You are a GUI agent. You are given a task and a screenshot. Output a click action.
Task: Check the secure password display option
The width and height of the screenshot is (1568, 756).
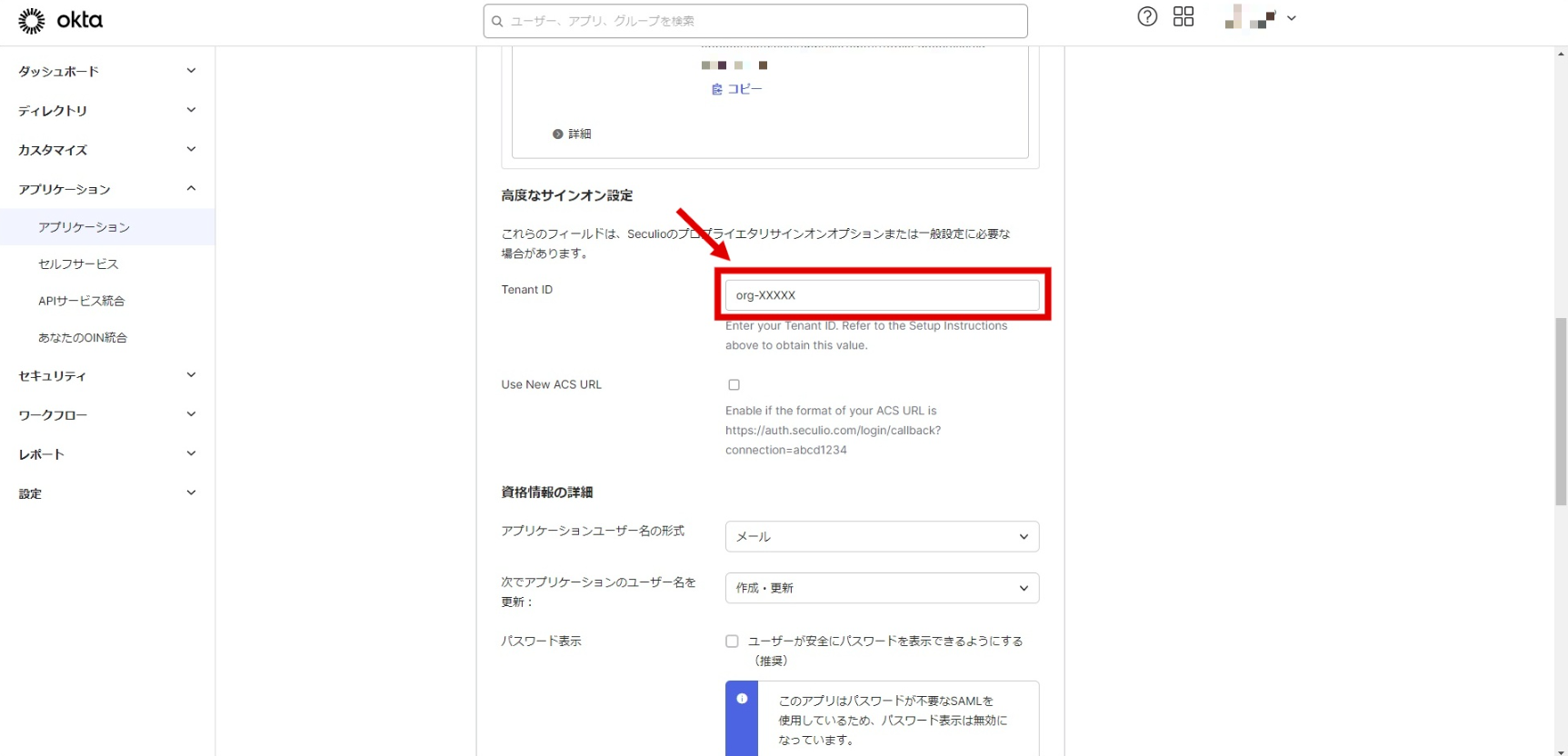click(x=732, y=642)
